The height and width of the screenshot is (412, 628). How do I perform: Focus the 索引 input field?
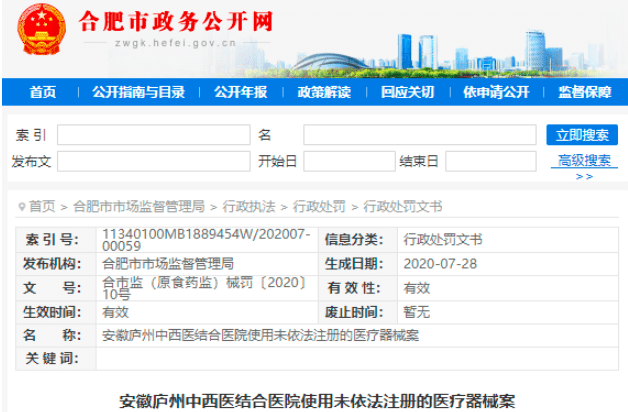[153, 135]
